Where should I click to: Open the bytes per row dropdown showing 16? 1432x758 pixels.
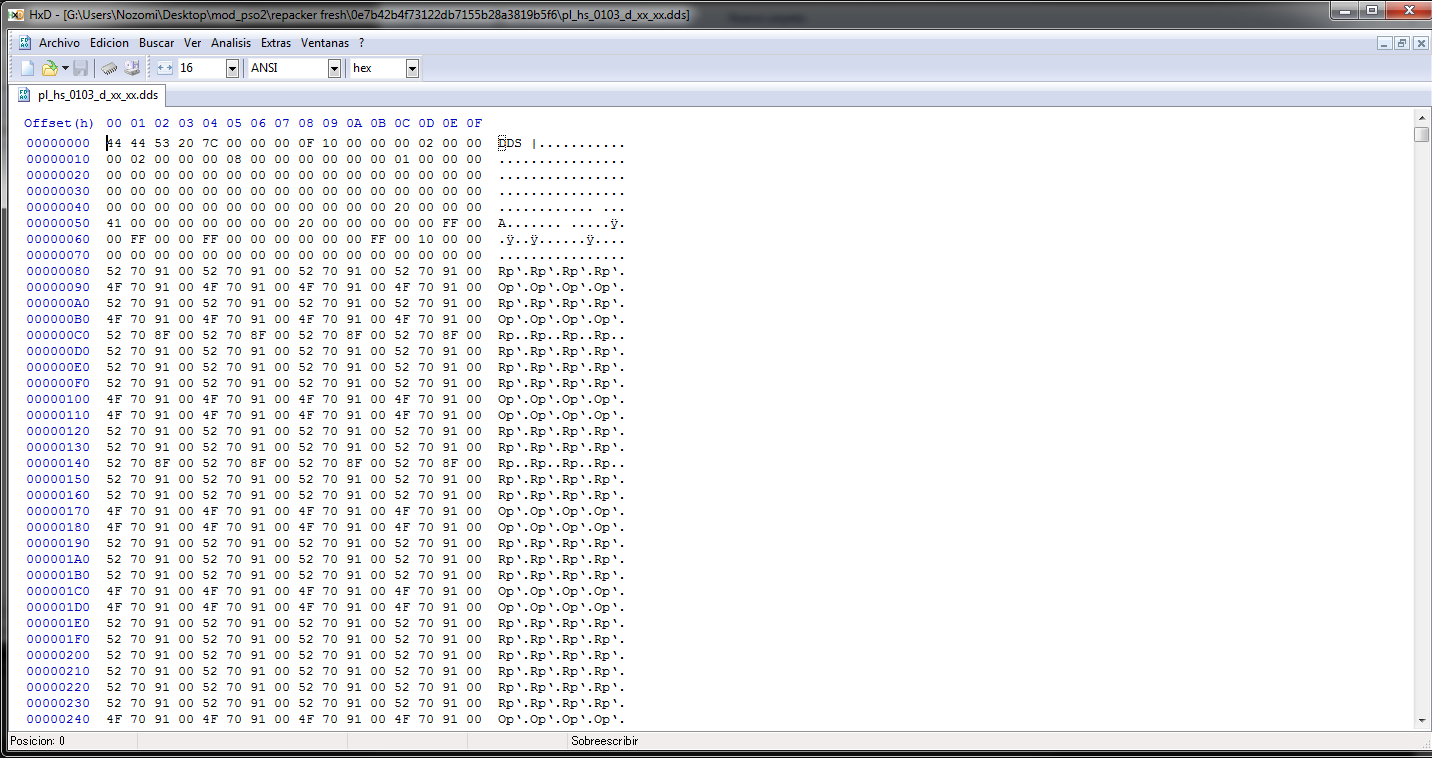click(232, 68)
